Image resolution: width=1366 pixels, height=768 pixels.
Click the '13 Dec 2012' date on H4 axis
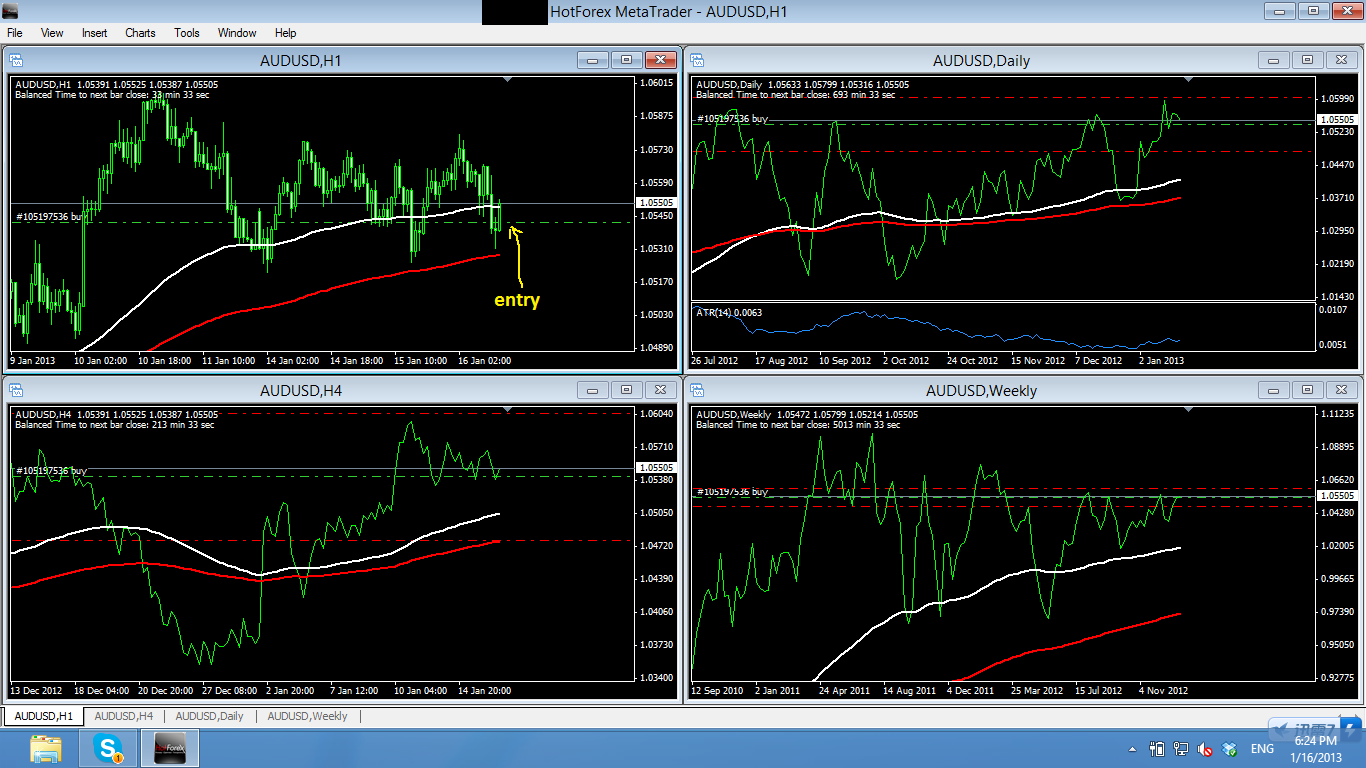[37, 690]
